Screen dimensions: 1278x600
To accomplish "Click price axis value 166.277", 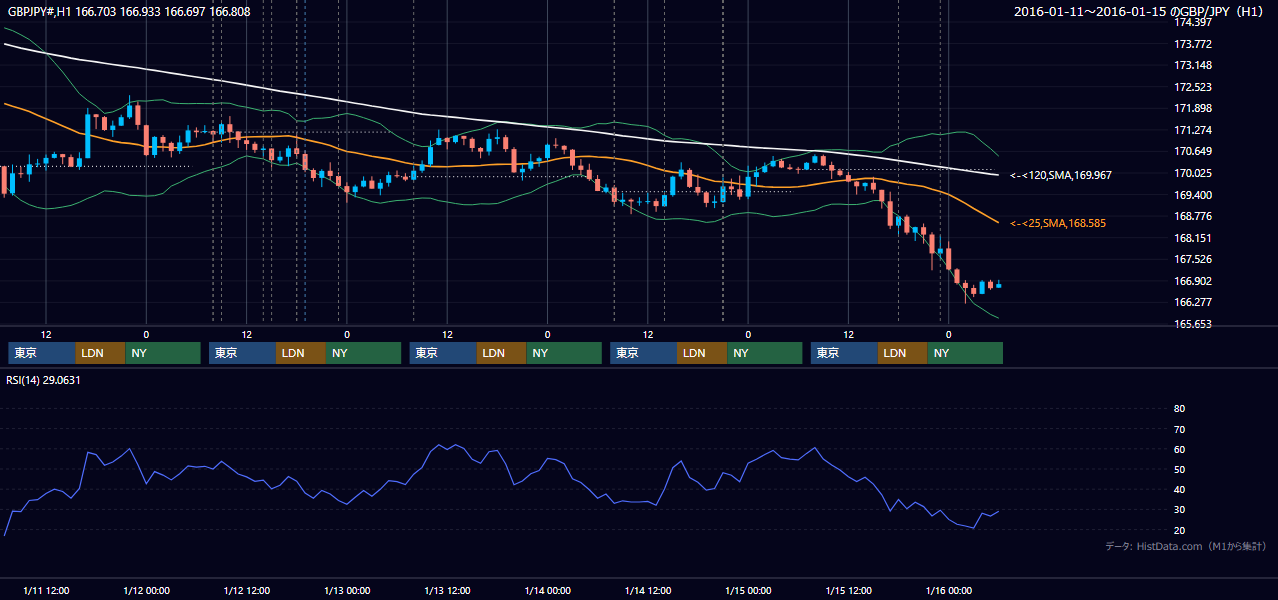I will tap(1192, 302).
